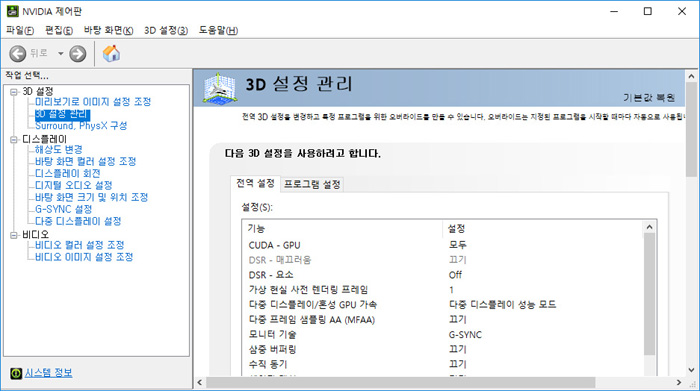Screen dimensions: 700x391
Task: Click the 기능 column header
Action: click(343, 229)
